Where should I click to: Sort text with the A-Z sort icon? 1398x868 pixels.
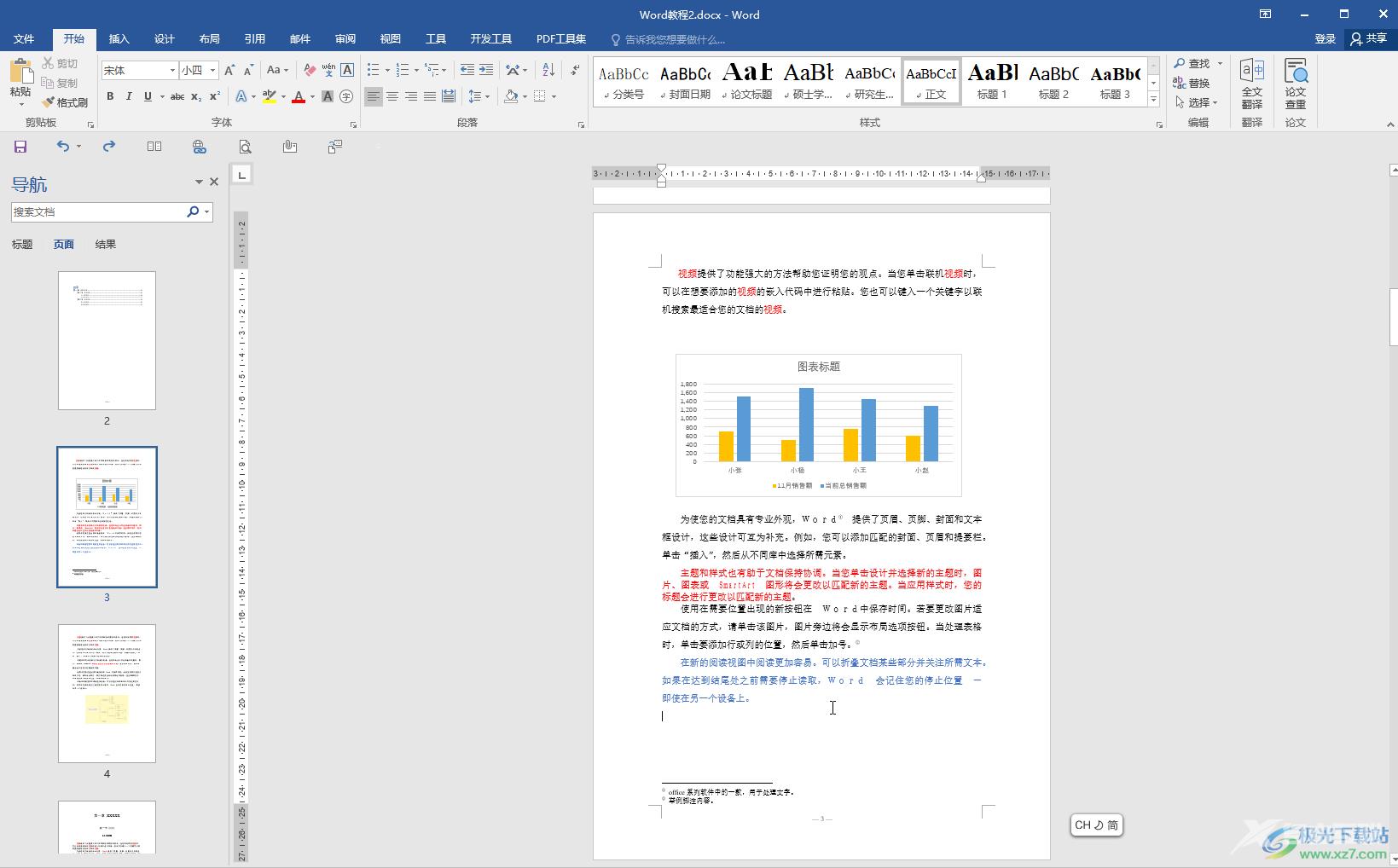548,70
